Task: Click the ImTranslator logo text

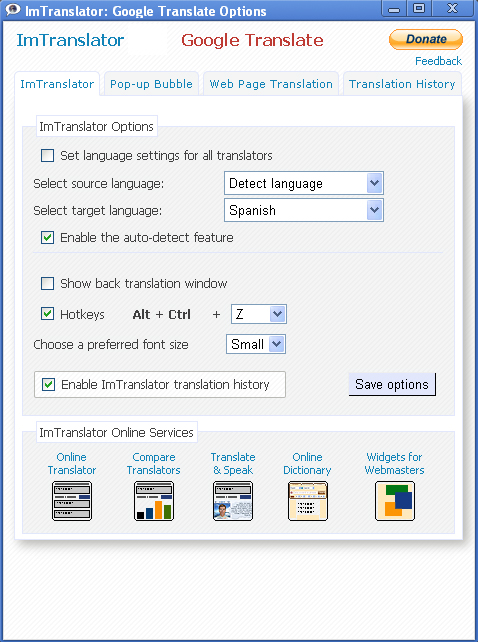Action: tap(70, 40)
